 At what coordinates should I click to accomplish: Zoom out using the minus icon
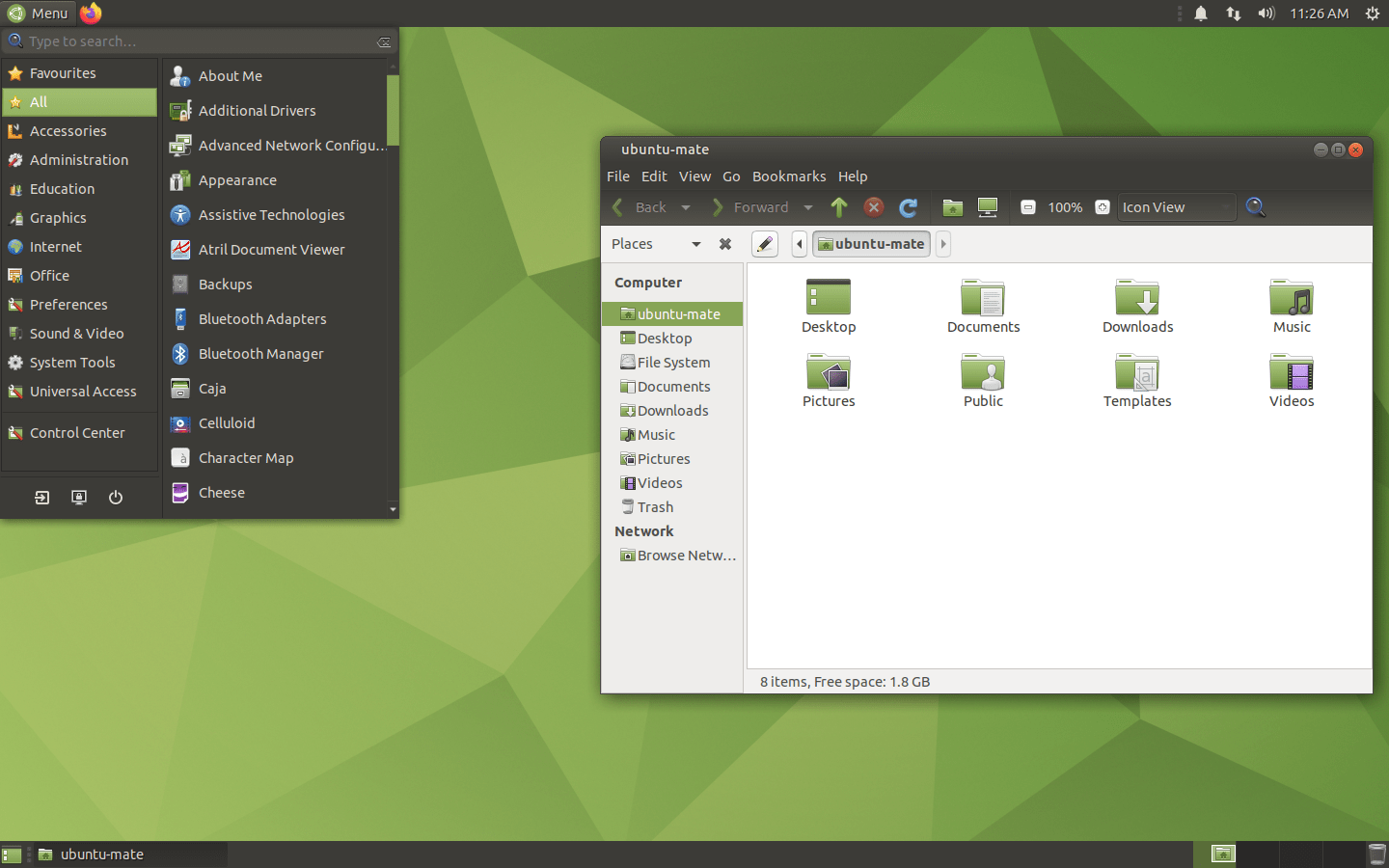click(1028, 207)
